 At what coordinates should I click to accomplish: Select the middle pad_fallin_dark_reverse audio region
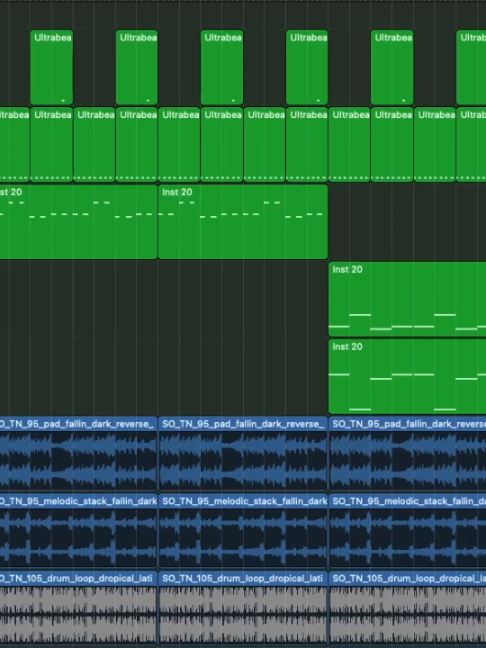pos(243,453)
